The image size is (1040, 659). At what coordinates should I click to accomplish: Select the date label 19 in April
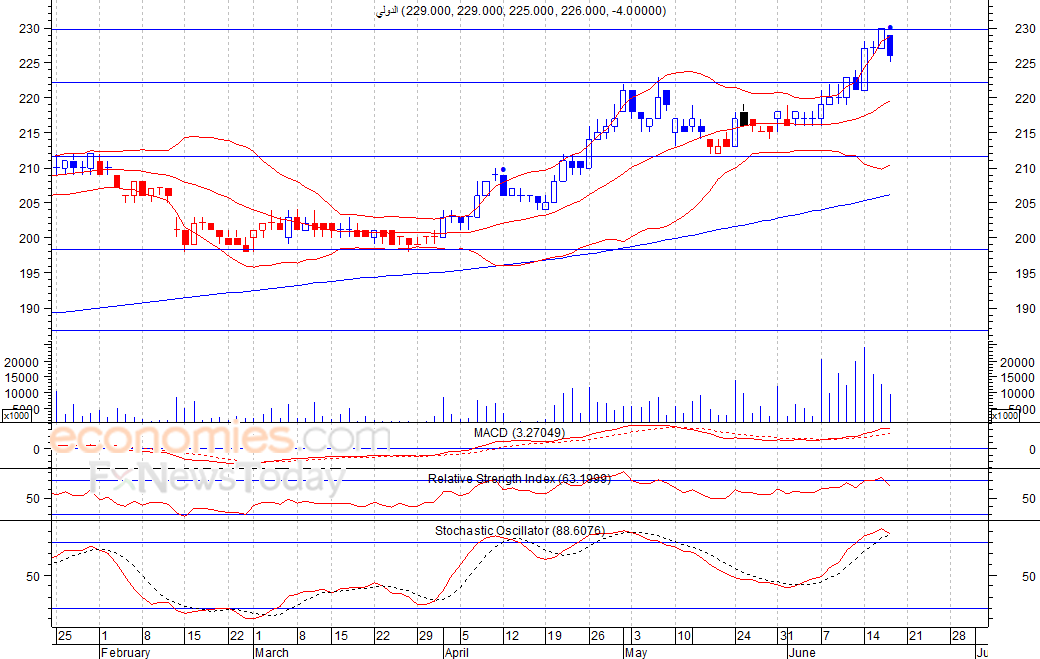pos(554,636)
